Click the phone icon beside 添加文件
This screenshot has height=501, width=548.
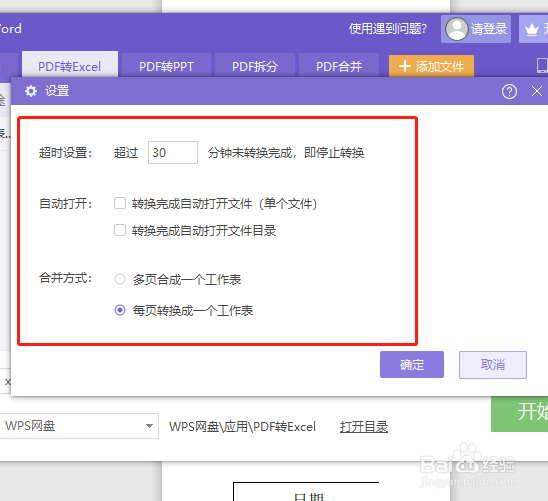[542, 65]
